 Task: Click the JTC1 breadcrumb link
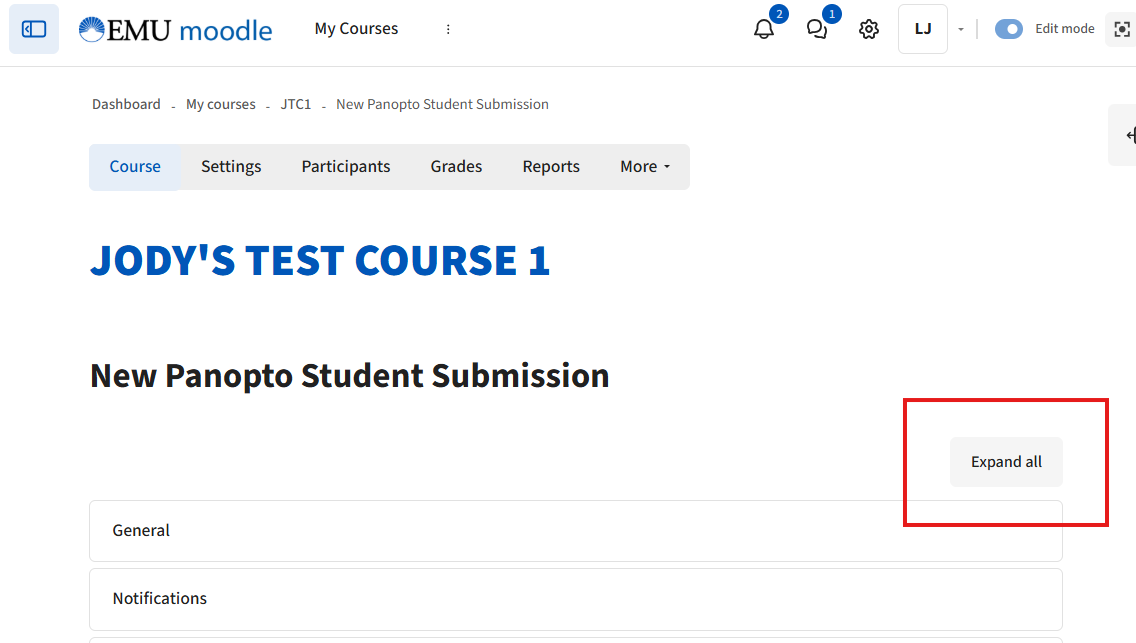coord(296,104)
